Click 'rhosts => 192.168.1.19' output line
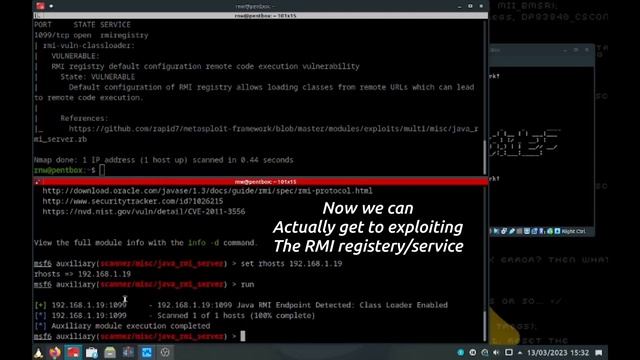640x360 pixels. (82, 274)
